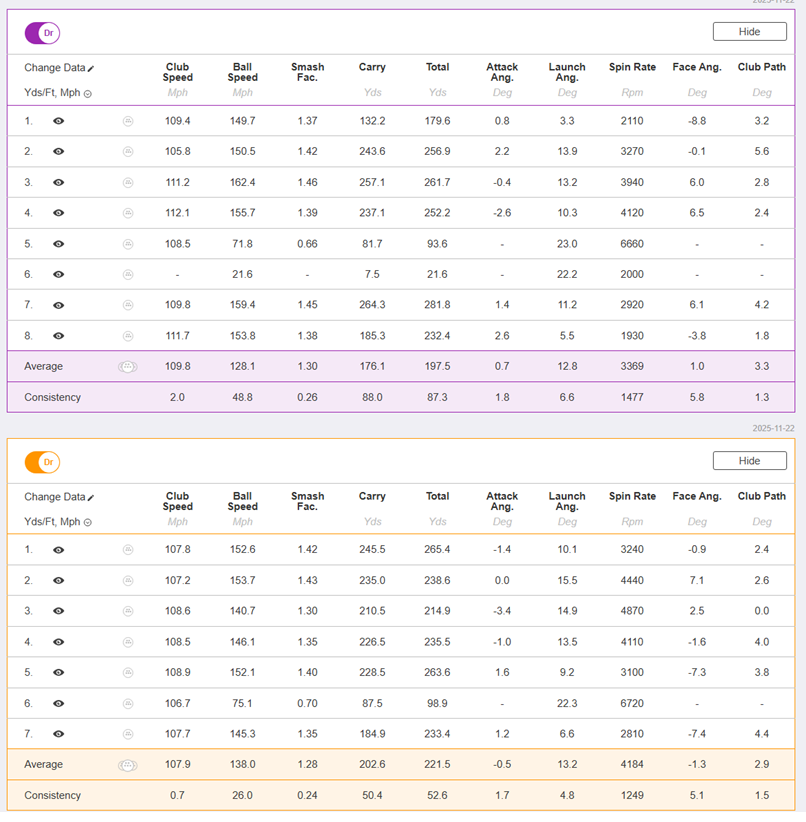This screenshot has height=822, width=806.
Task: Expand Yds/Ft, Mph units dropdown in orange table
Action: (x=88, y=523)
